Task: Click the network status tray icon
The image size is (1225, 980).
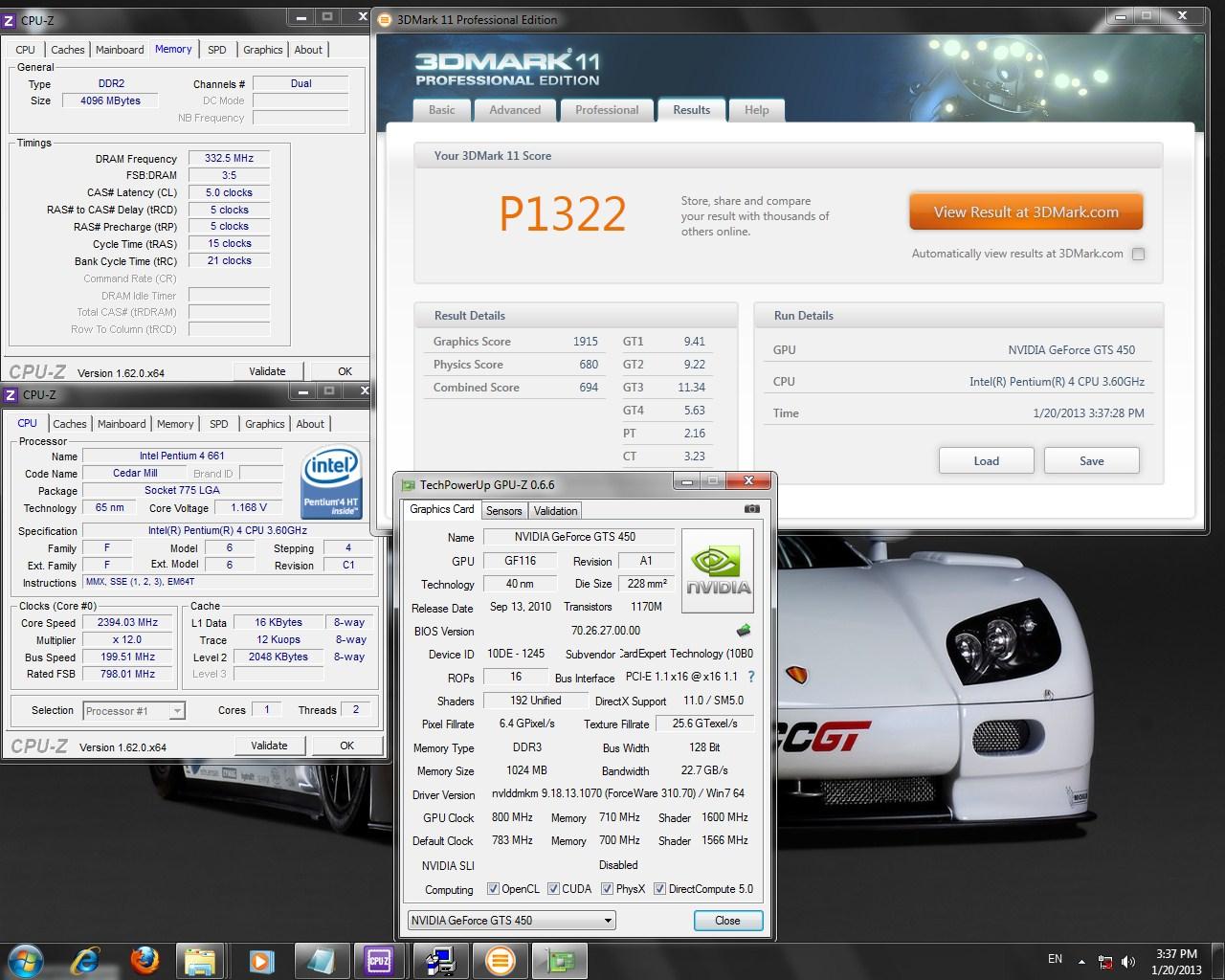Action: (x=1105, y=961)
